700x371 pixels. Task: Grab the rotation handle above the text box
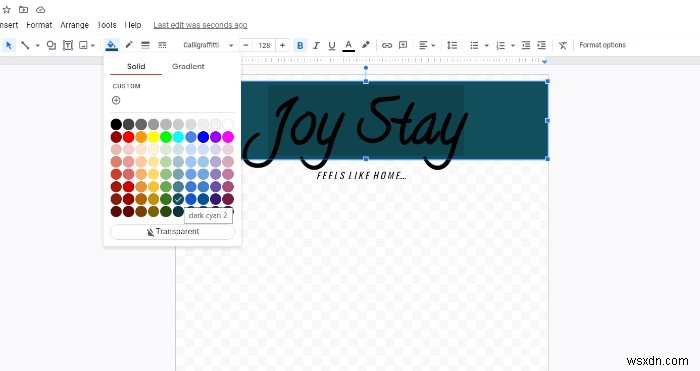pos(366,68)
